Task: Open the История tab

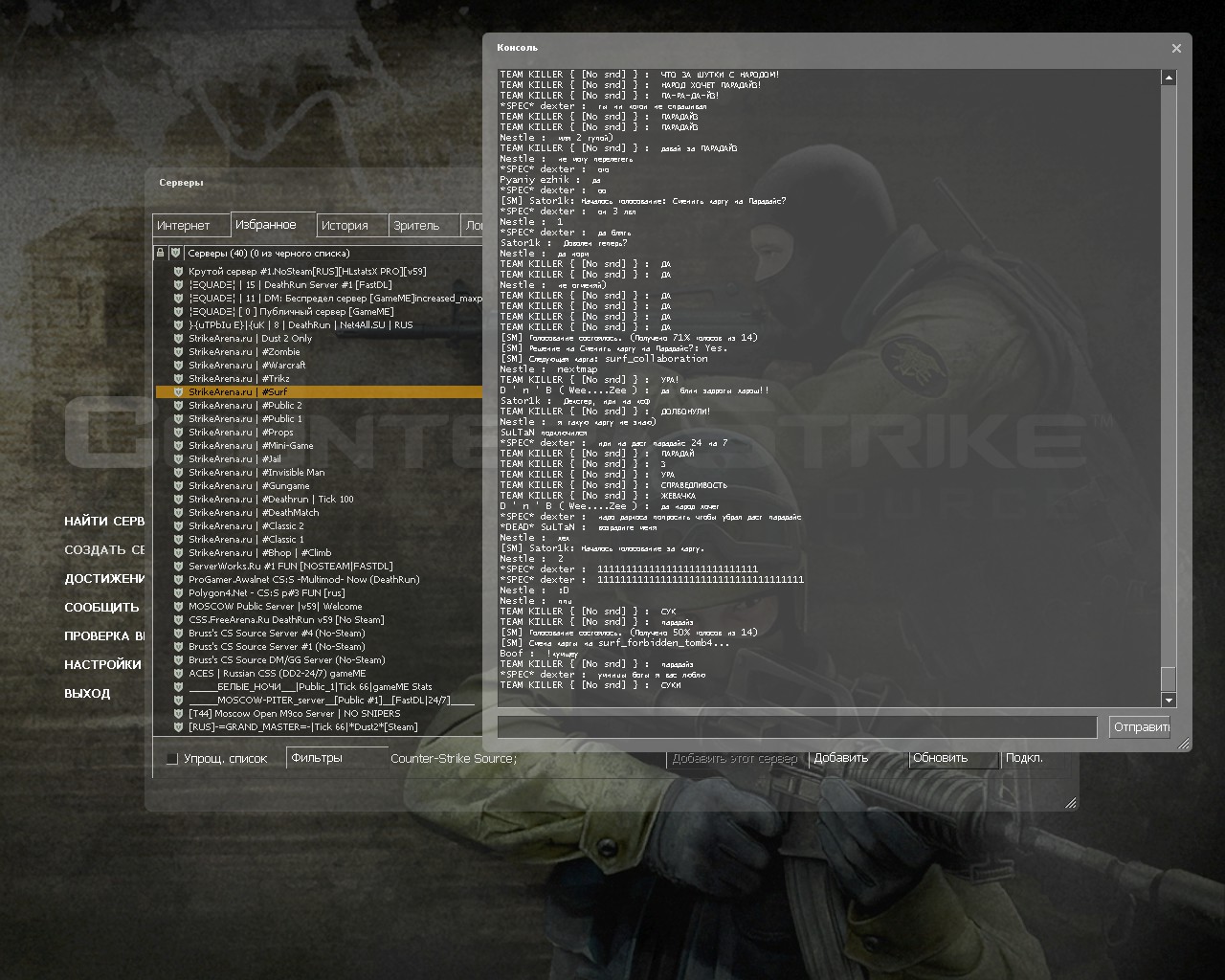Action: coord(352,226)
